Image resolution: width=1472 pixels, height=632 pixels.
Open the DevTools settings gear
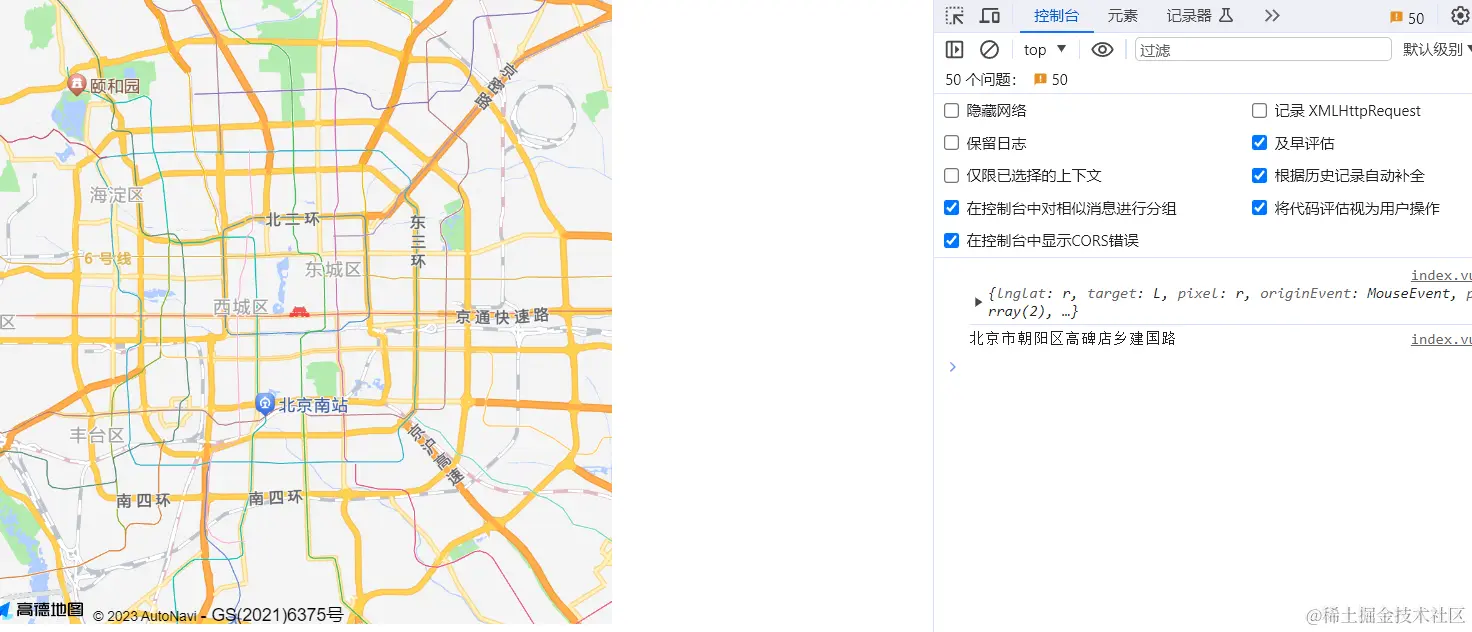click(x=1460, y=16)
